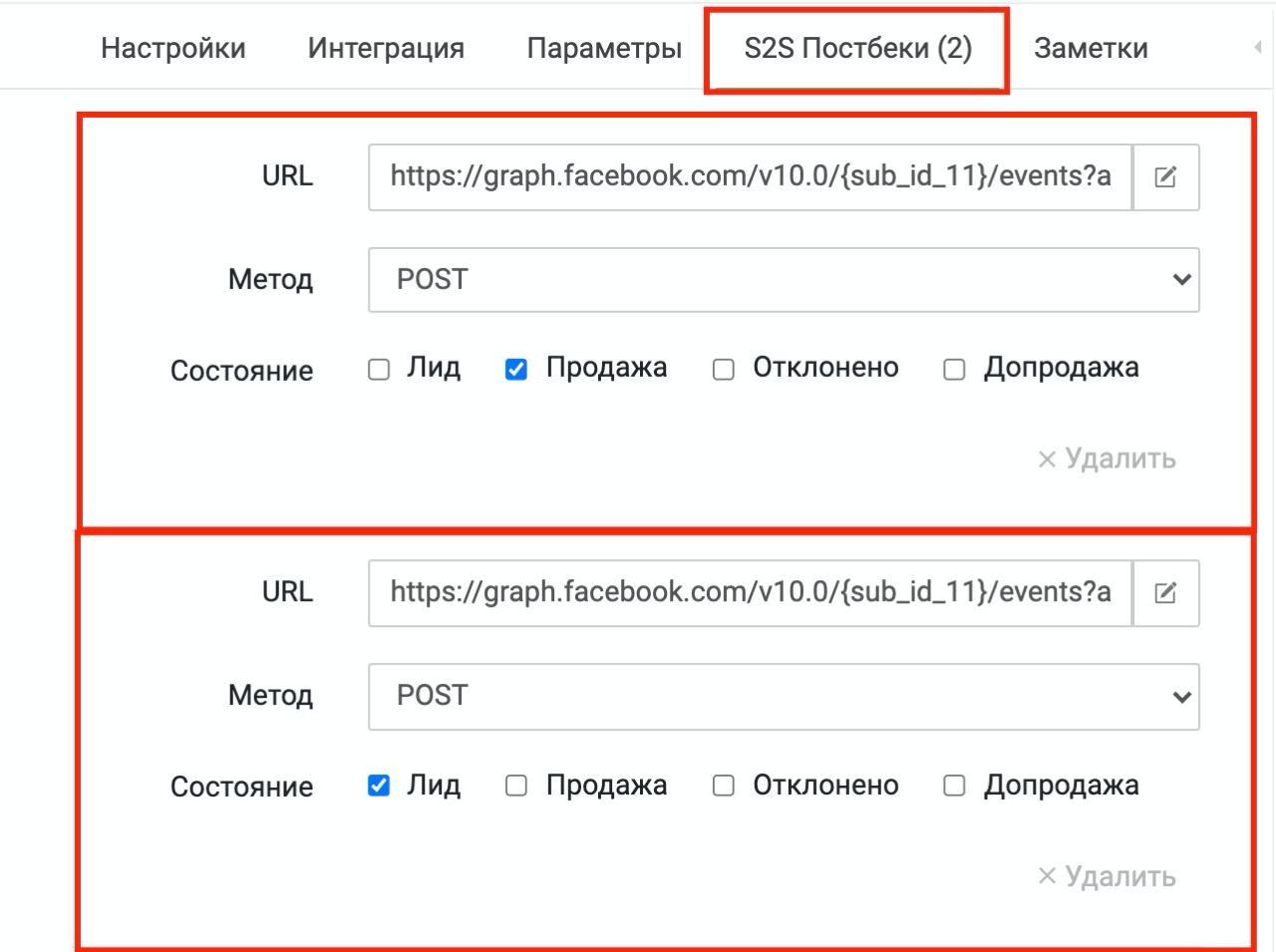Check Допродажа in the second postback

click(954, 786)
